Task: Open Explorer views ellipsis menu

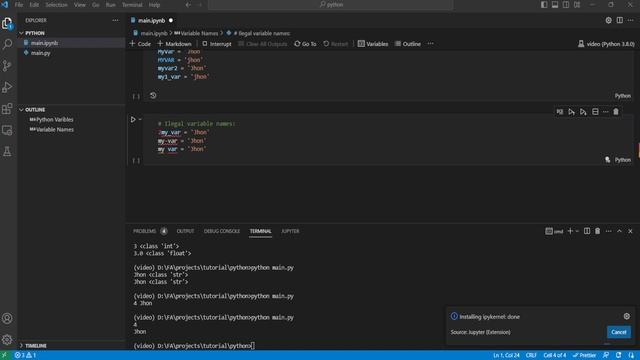Action: (x=116, y=20)
